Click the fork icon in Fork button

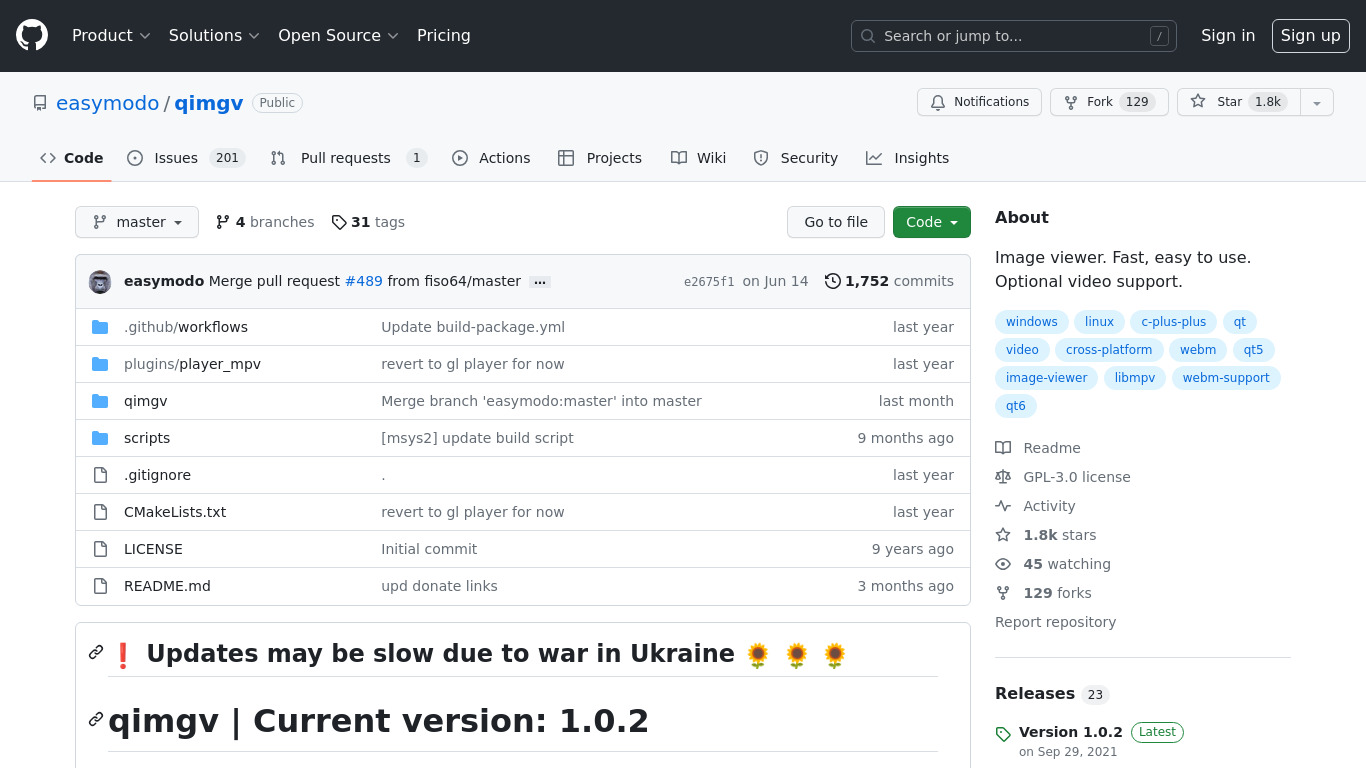[x=1071, y=102]
